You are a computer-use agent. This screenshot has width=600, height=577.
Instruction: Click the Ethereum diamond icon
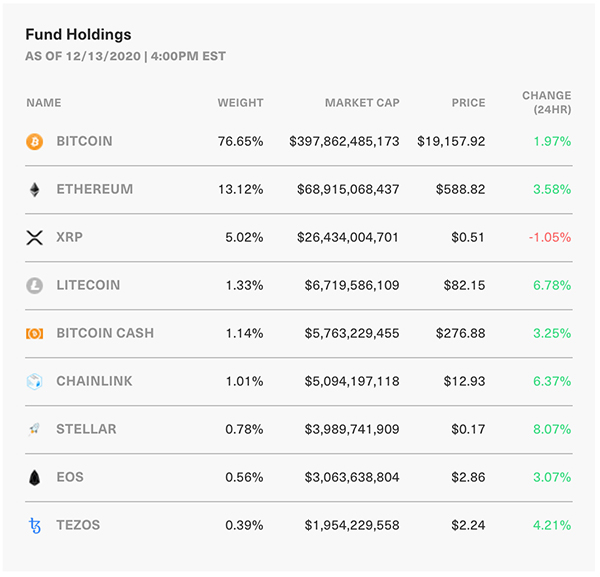[34, 190]
